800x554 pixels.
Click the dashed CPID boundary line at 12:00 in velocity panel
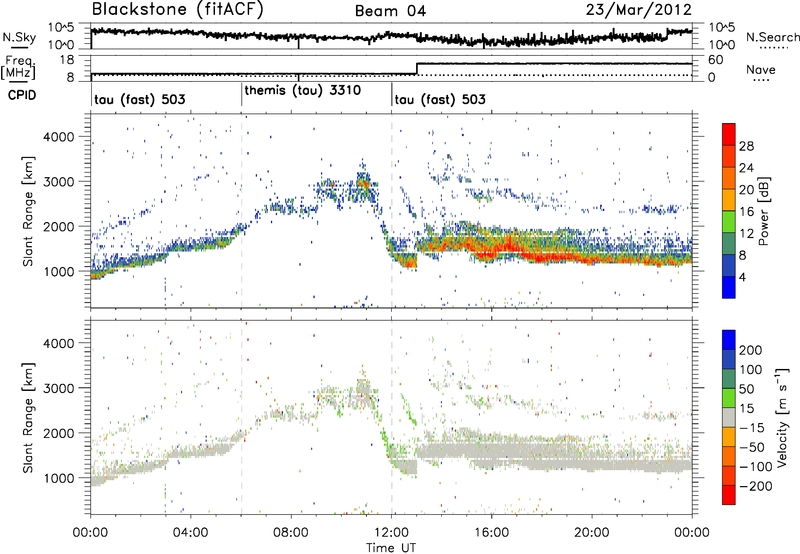click(x=391, y=417)
